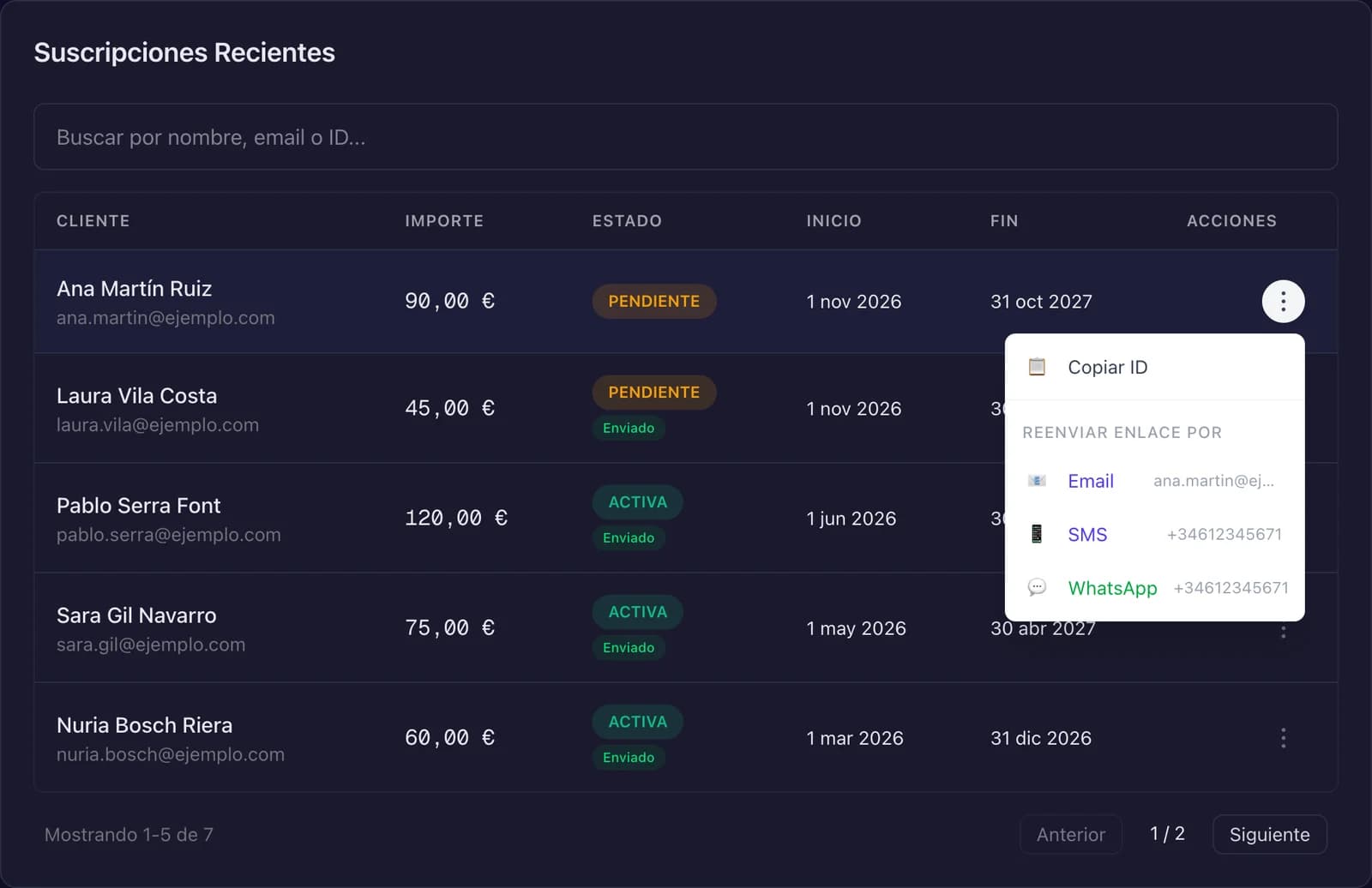The width and height of the screenshot is (1372, 888).
Task: Click Enviado tag in Sara Gil Navarro row
Action: tap(628, 647)
